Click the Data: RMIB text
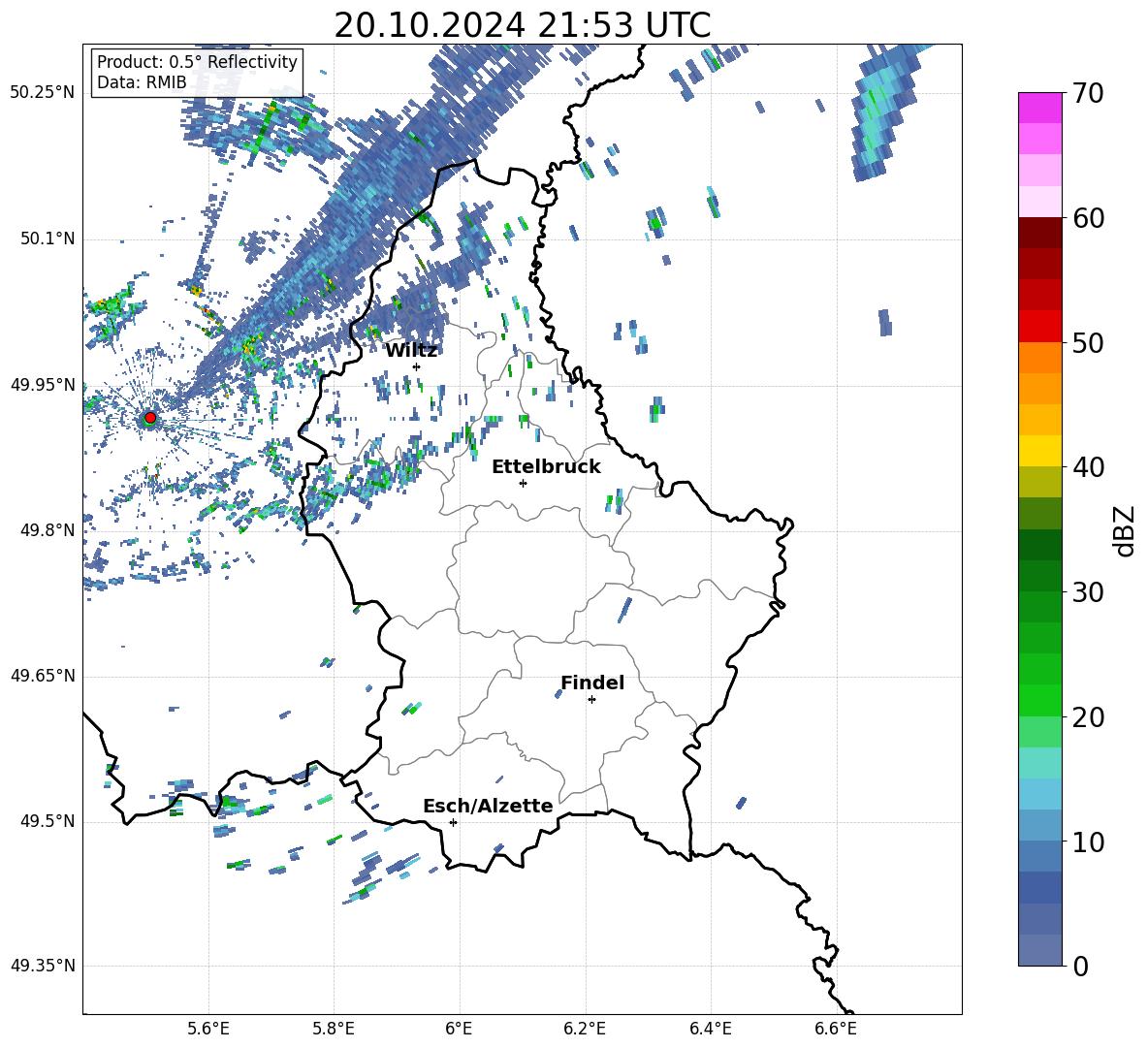The image size is (1148, 1048). pos(142,82)
